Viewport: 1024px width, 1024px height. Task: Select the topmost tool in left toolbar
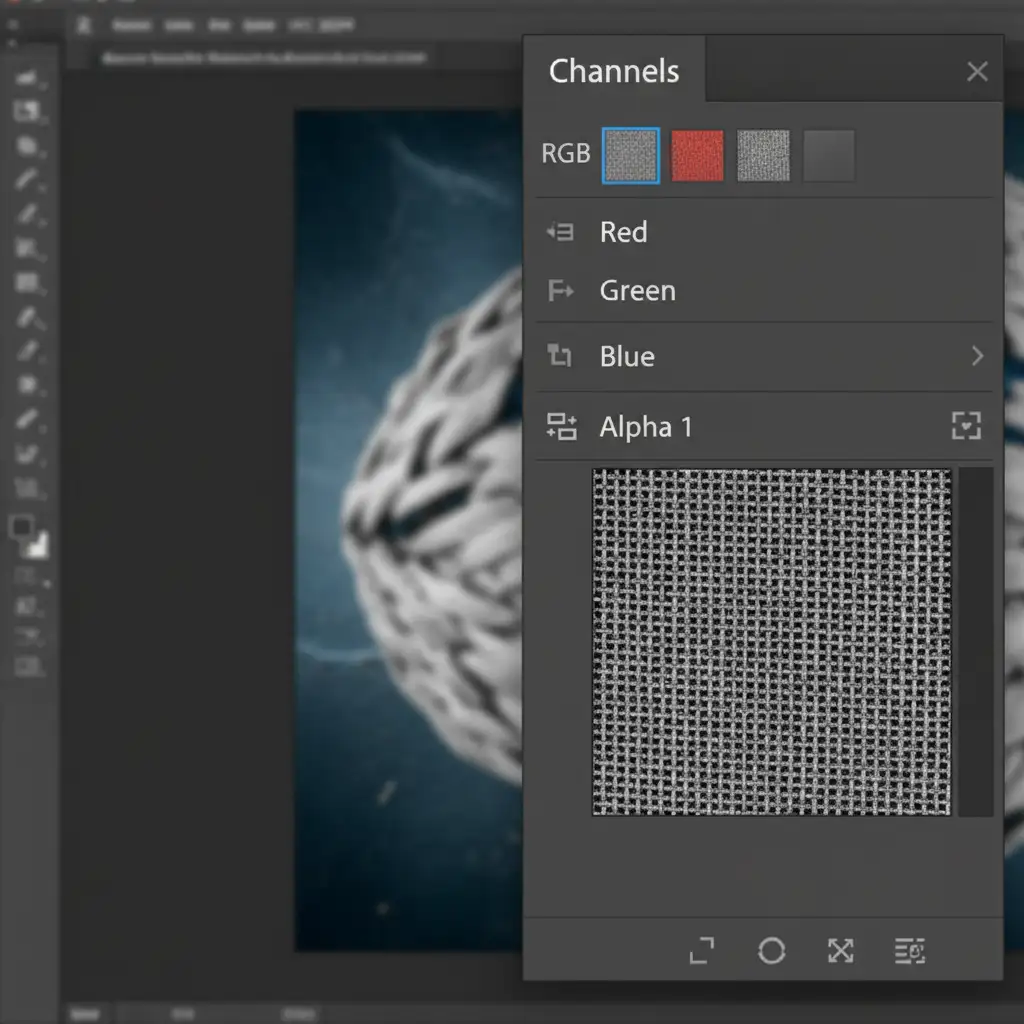point(27,77)
